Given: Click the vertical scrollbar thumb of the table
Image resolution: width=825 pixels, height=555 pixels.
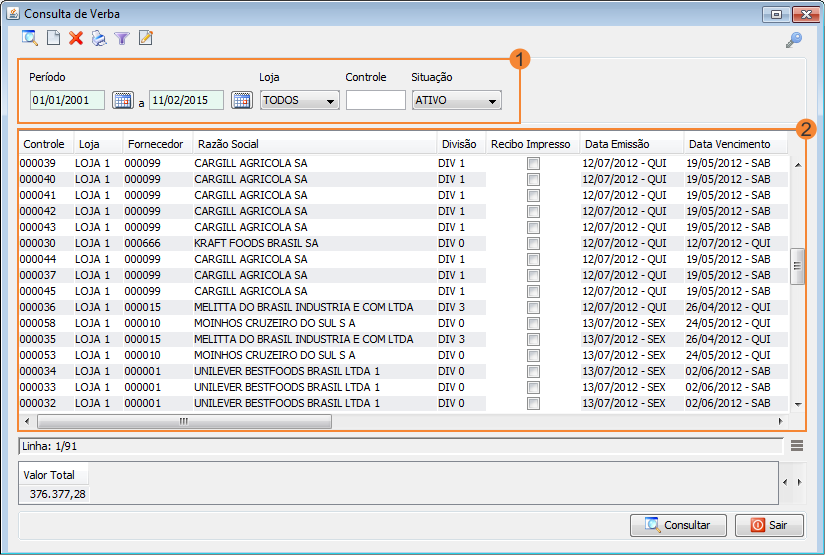Looking at the screenshot, I should pos(798,266).
